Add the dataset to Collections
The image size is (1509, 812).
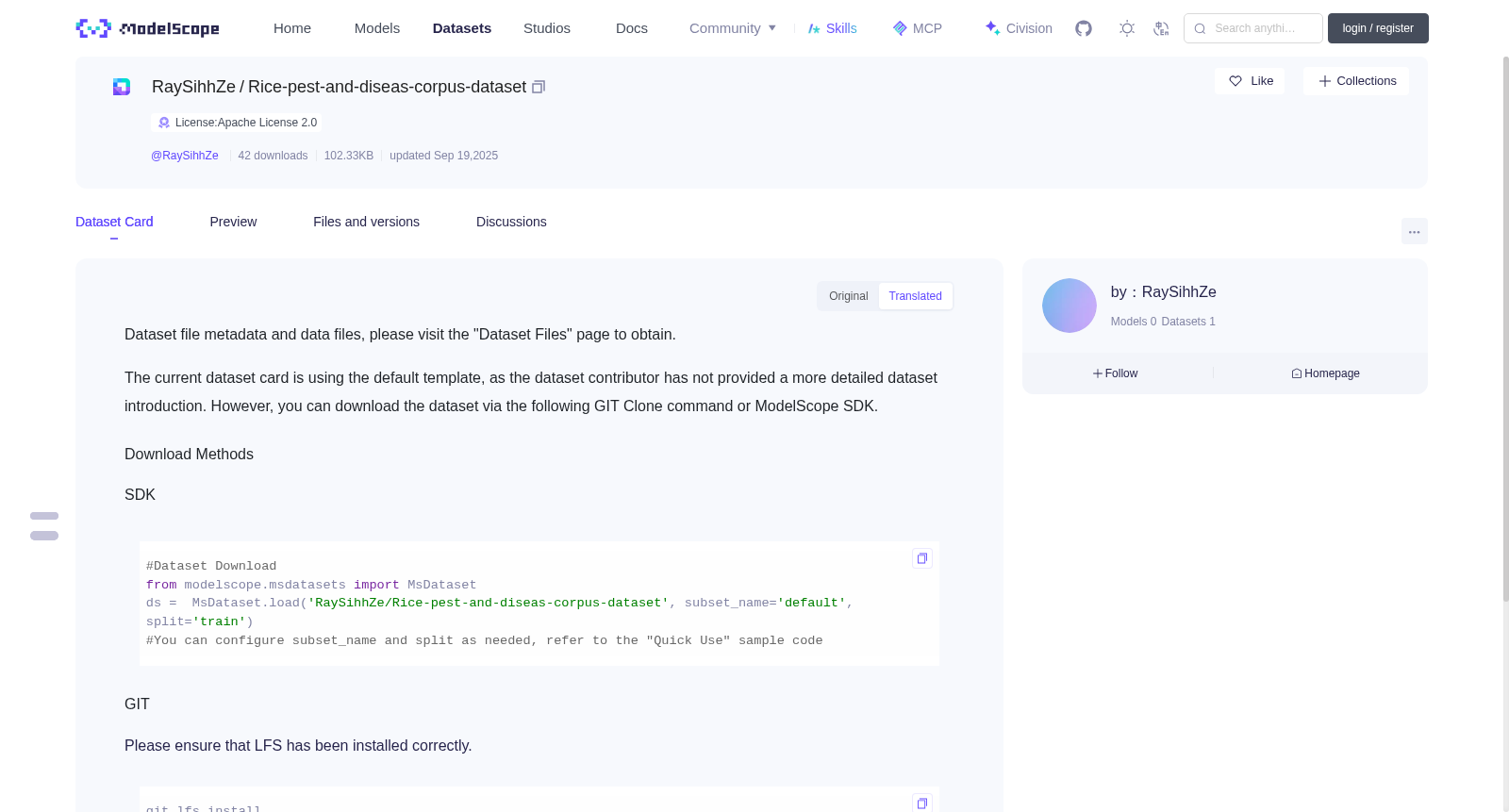point(1356,81)
